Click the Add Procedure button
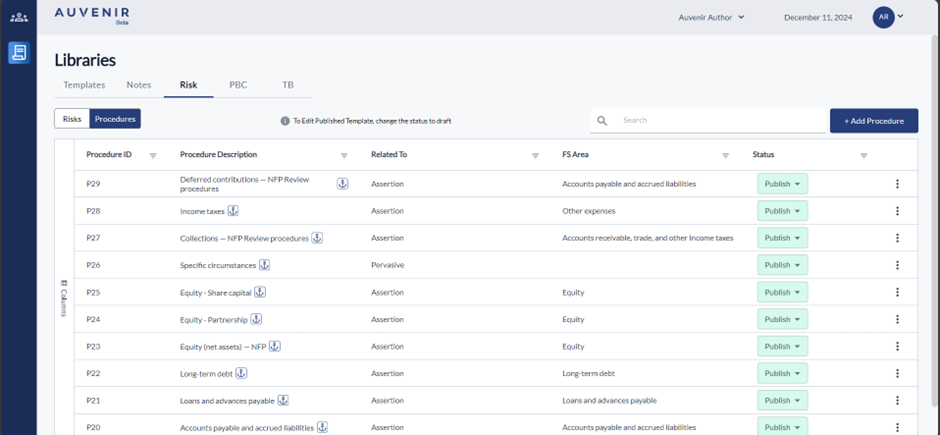The width and height of the screenshot is (940, 435). click(873, 121)
